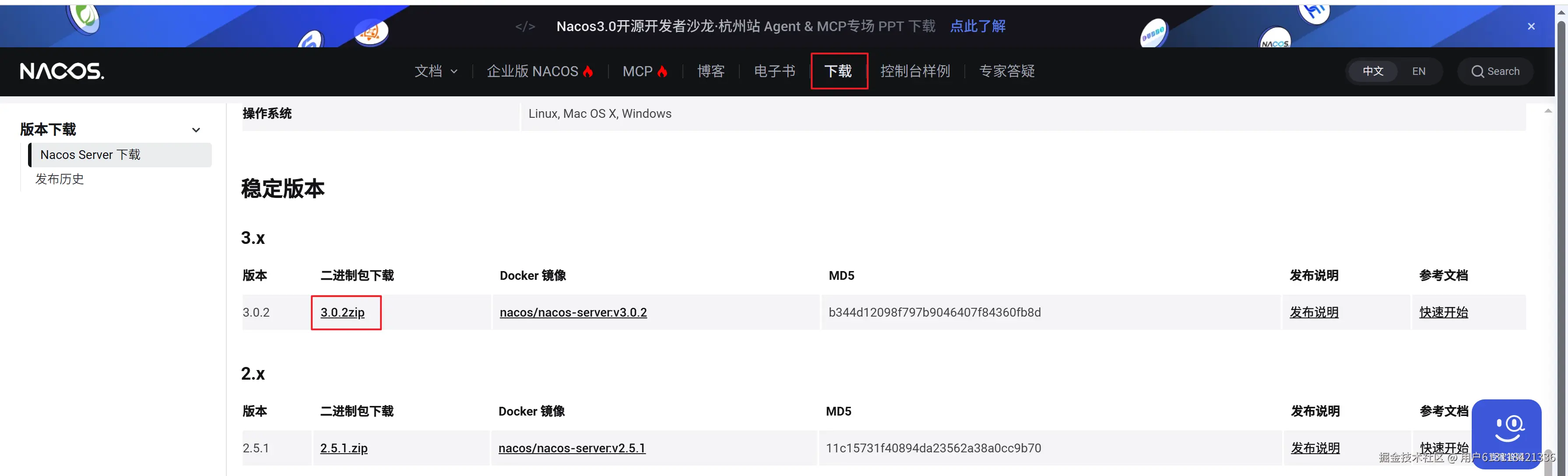
Task: Click the page vertical scrollbar
Action: click(x=1561, y=243)
